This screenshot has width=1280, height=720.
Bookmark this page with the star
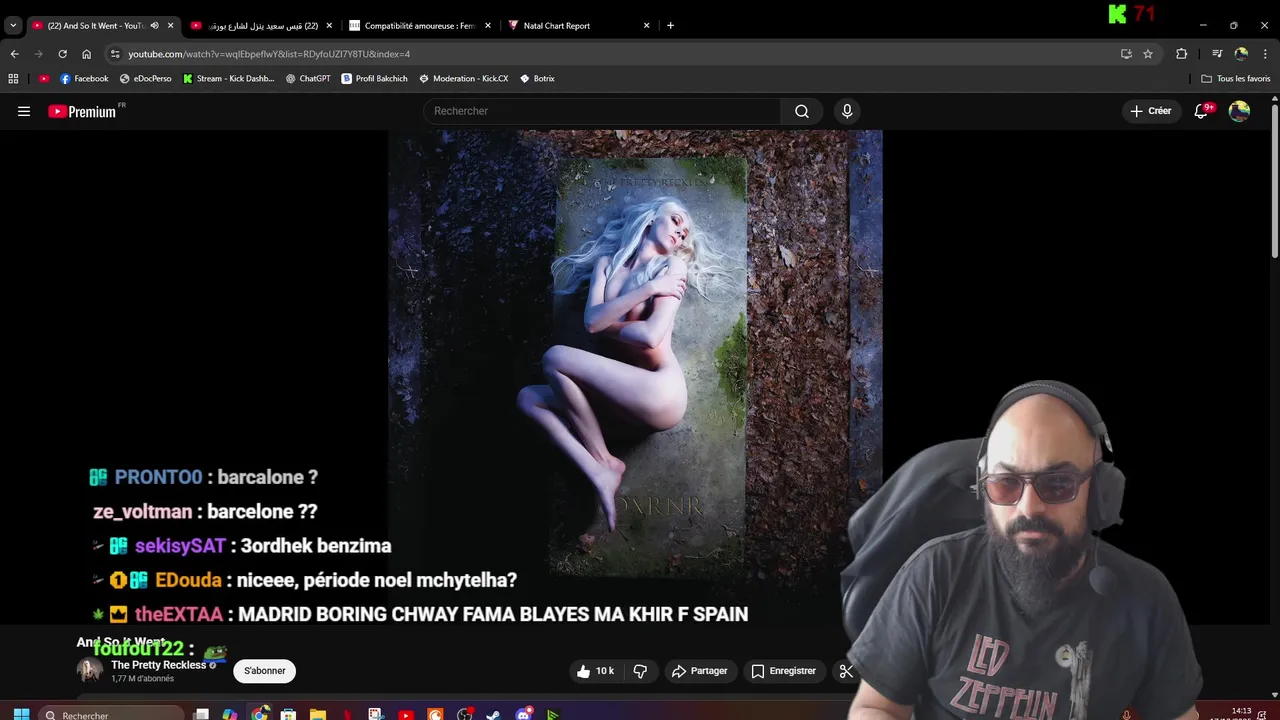coord(1148,54)
